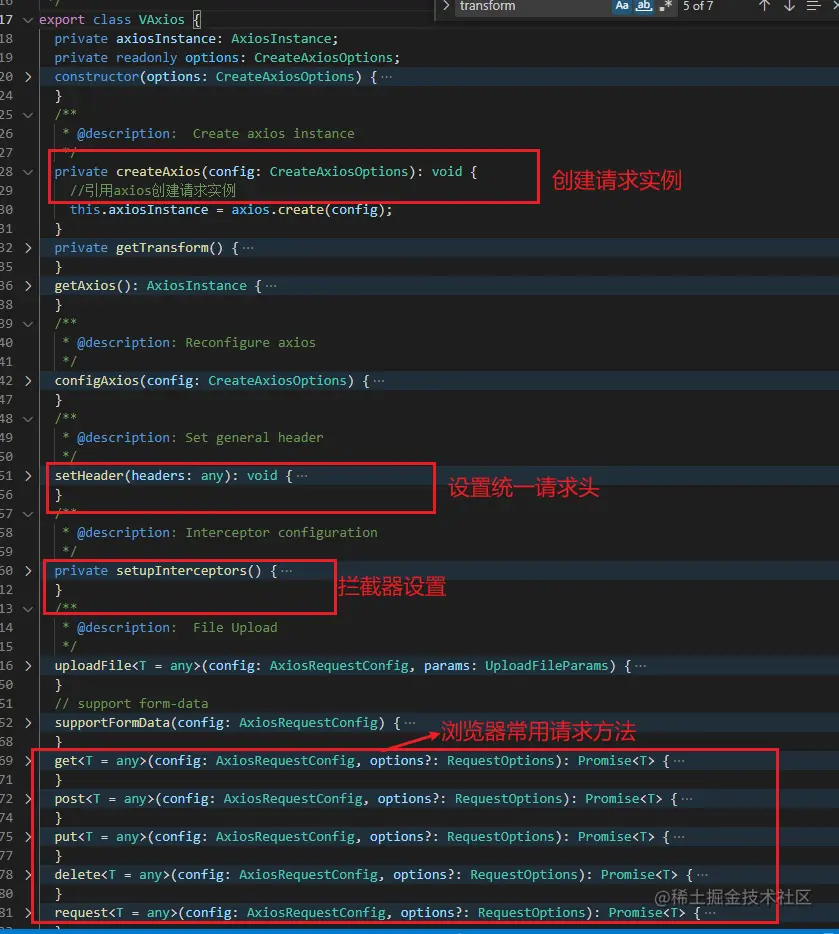Click 'axios.create(config)' call text
The height and width of the screenshot is (934, 839).
(310, 210)
